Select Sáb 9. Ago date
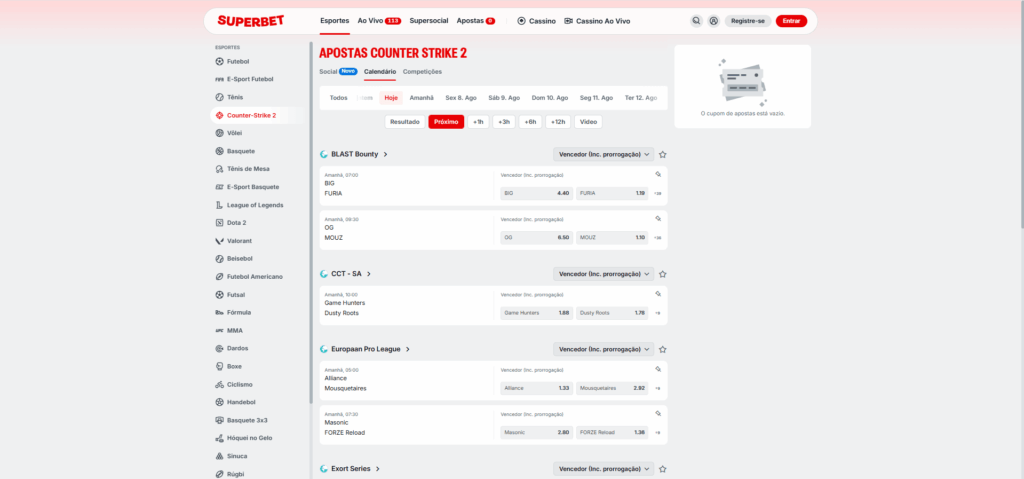Screen dimensions: 1024x479 [x=504, y=98]
